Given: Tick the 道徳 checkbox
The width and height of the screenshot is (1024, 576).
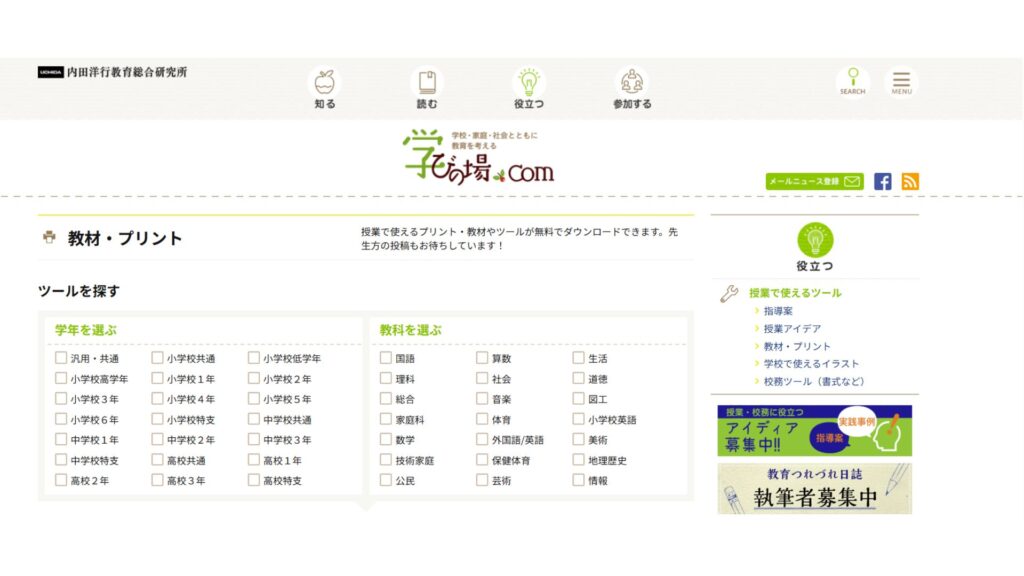Looking at the screenshot, I should pos(579,378).
